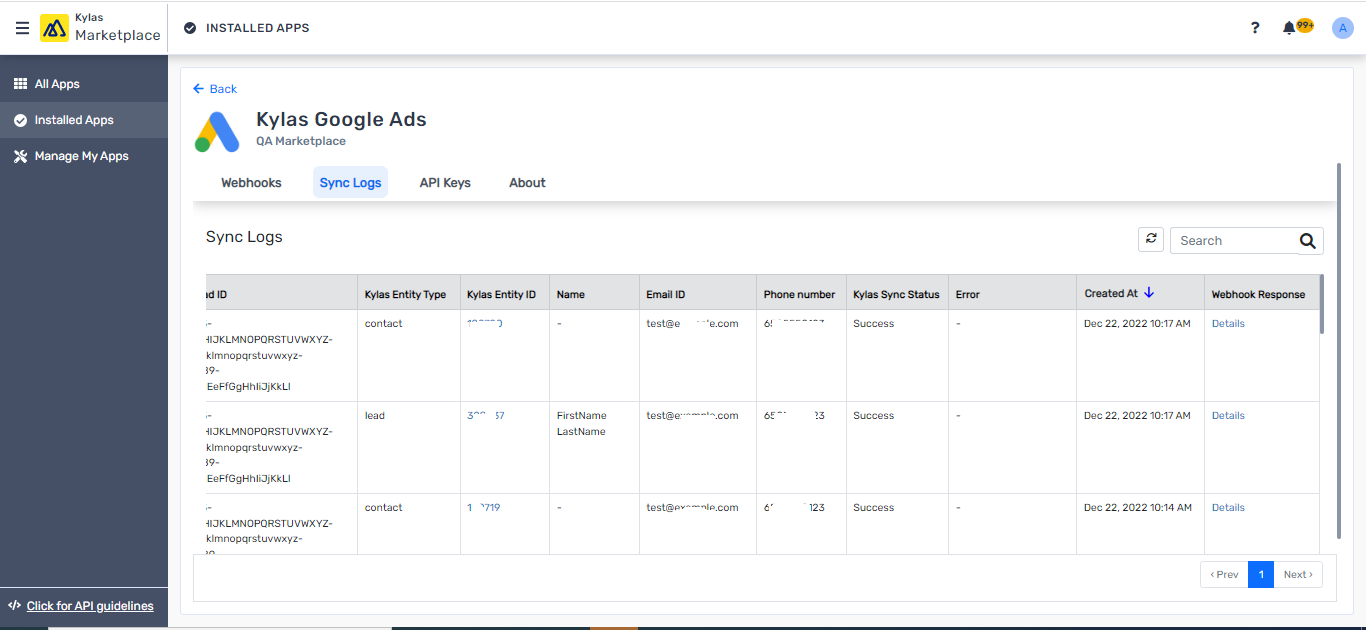Switch to the Webhooks tab
Viewport: 1366px width, 630px height.
pos(251,183)
